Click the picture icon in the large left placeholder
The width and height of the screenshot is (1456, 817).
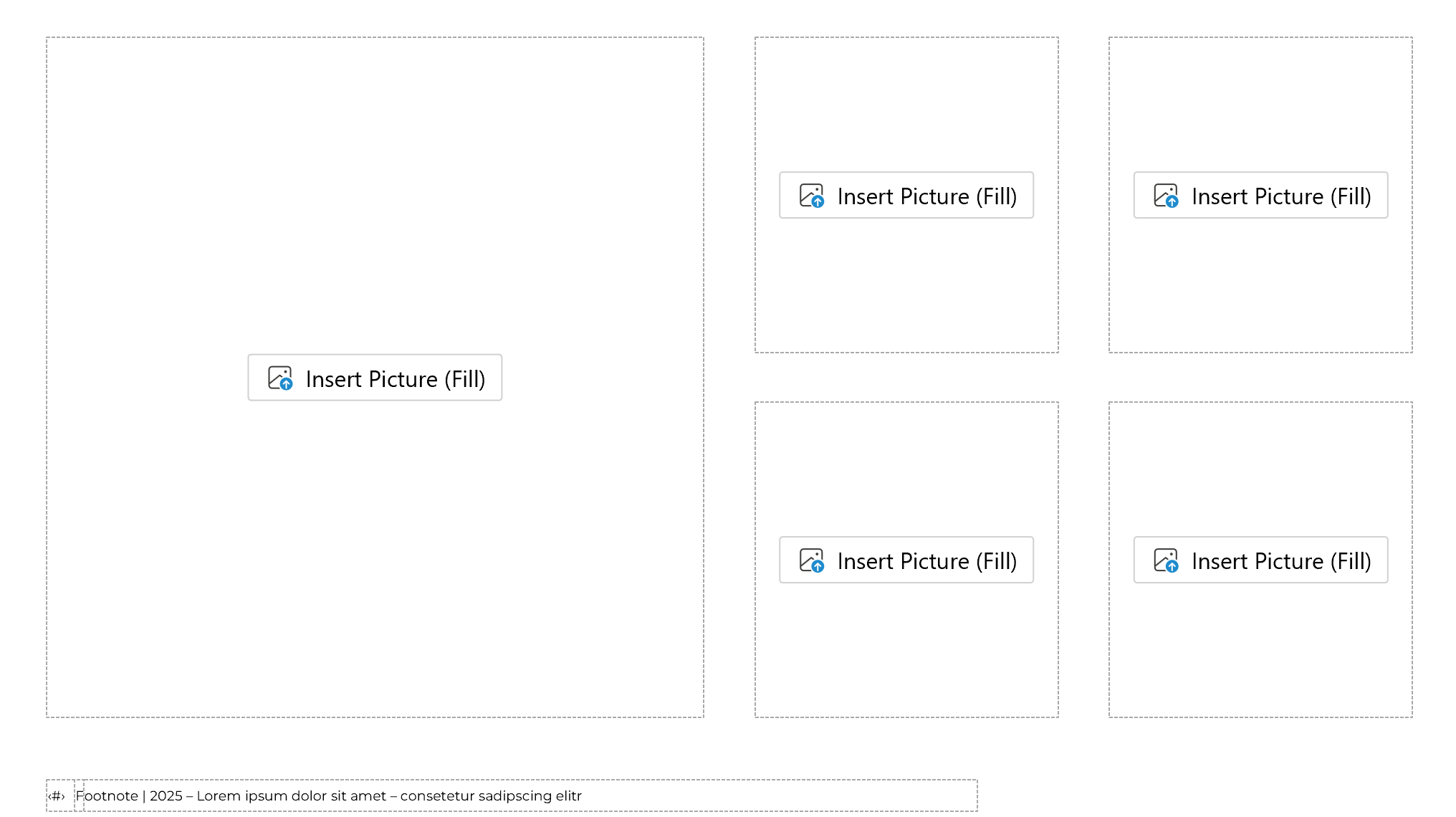(x=280, y=378)
